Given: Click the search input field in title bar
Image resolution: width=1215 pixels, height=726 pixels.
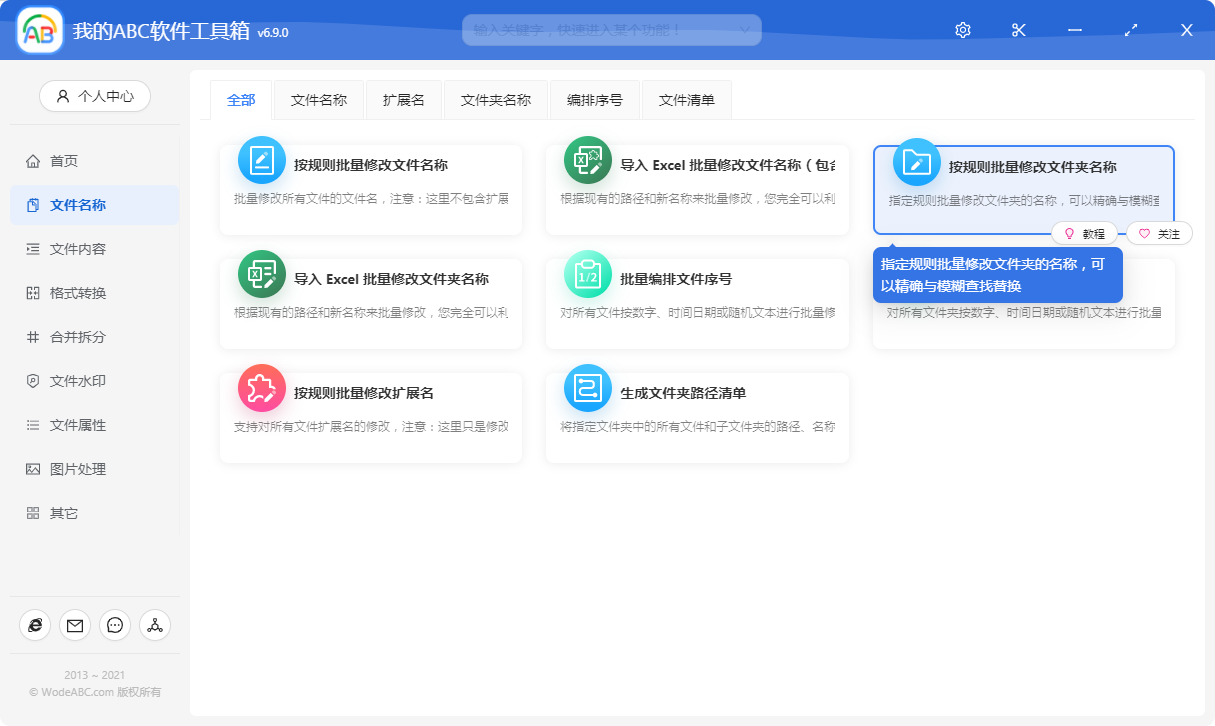Looking at the screenshot, I should click(600, 29).
